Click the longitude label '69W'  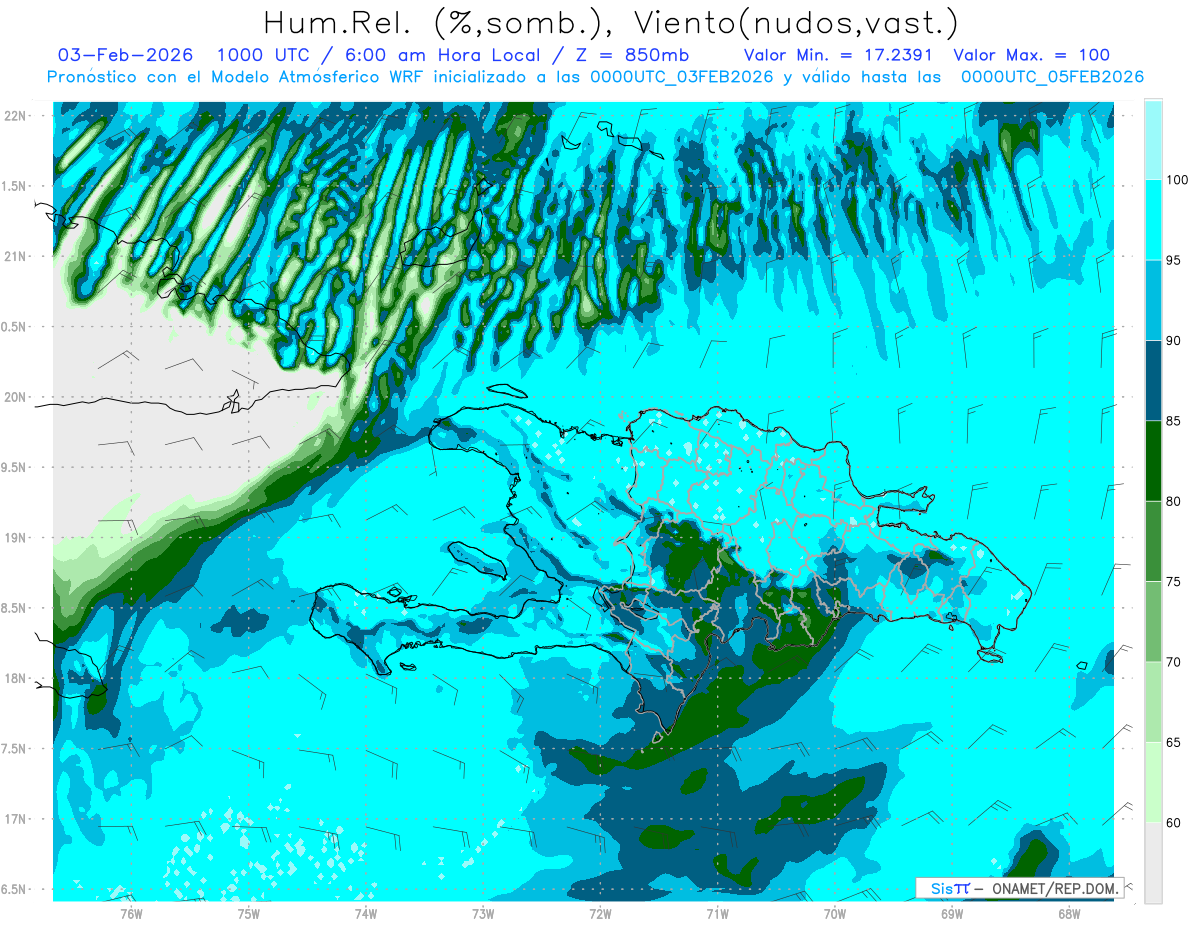pos(952,913)
